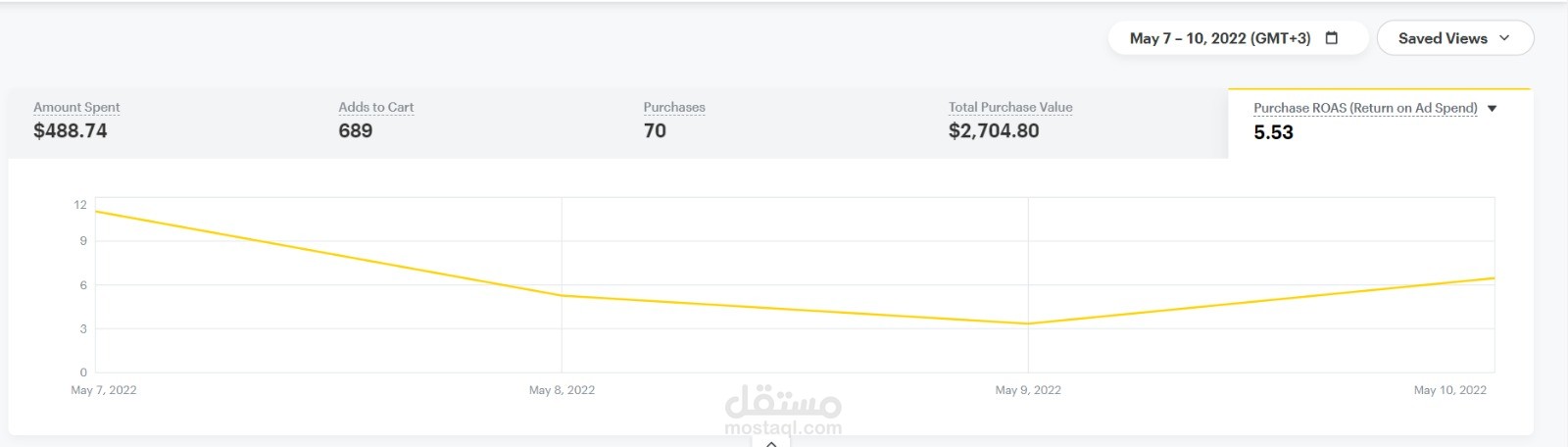Select the Amount Spent metric tab
The height and width of the screenshot is (447, 1568).
point(76,108)
